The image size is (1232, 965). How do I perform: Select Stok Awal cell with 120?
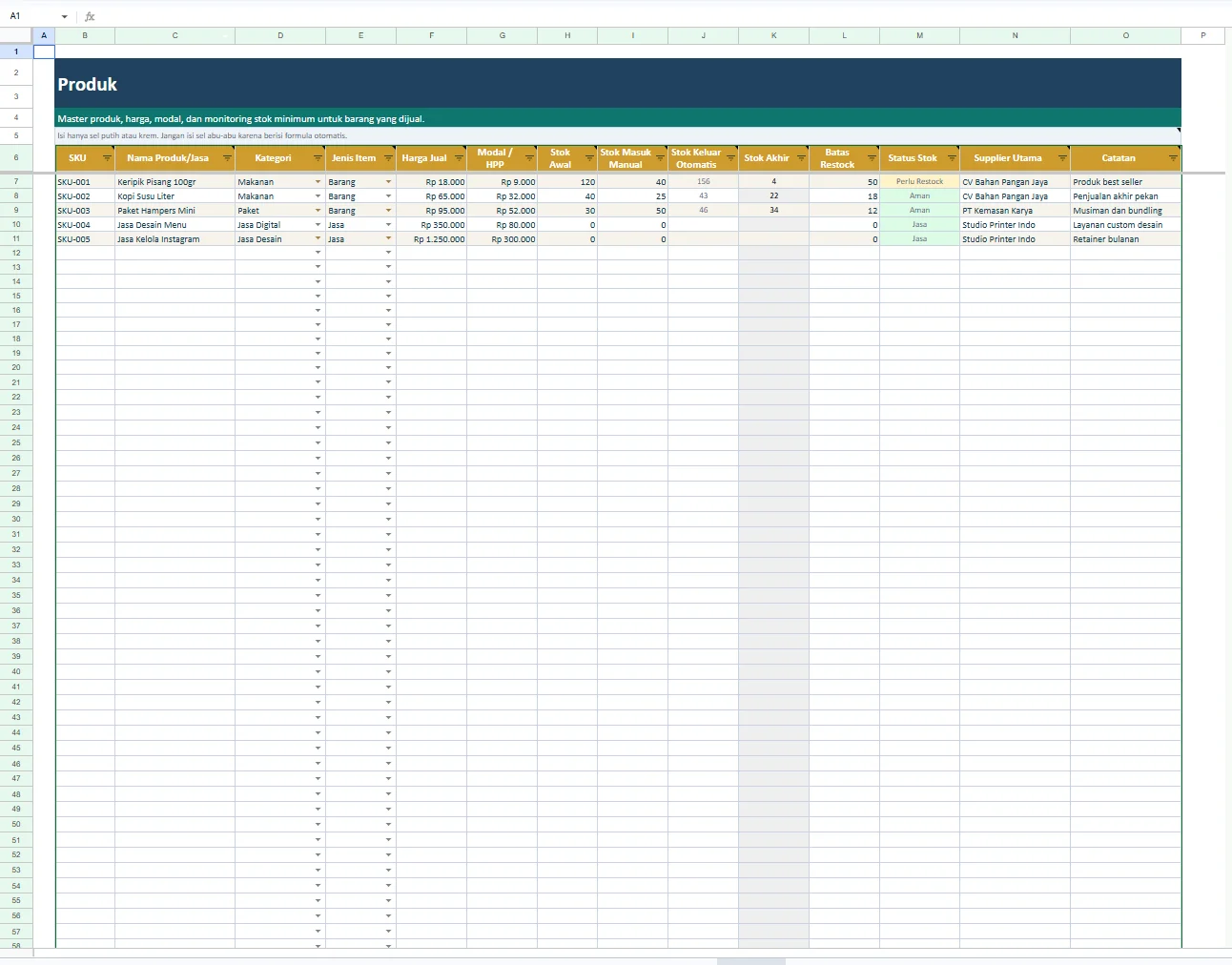coord(567,181)
